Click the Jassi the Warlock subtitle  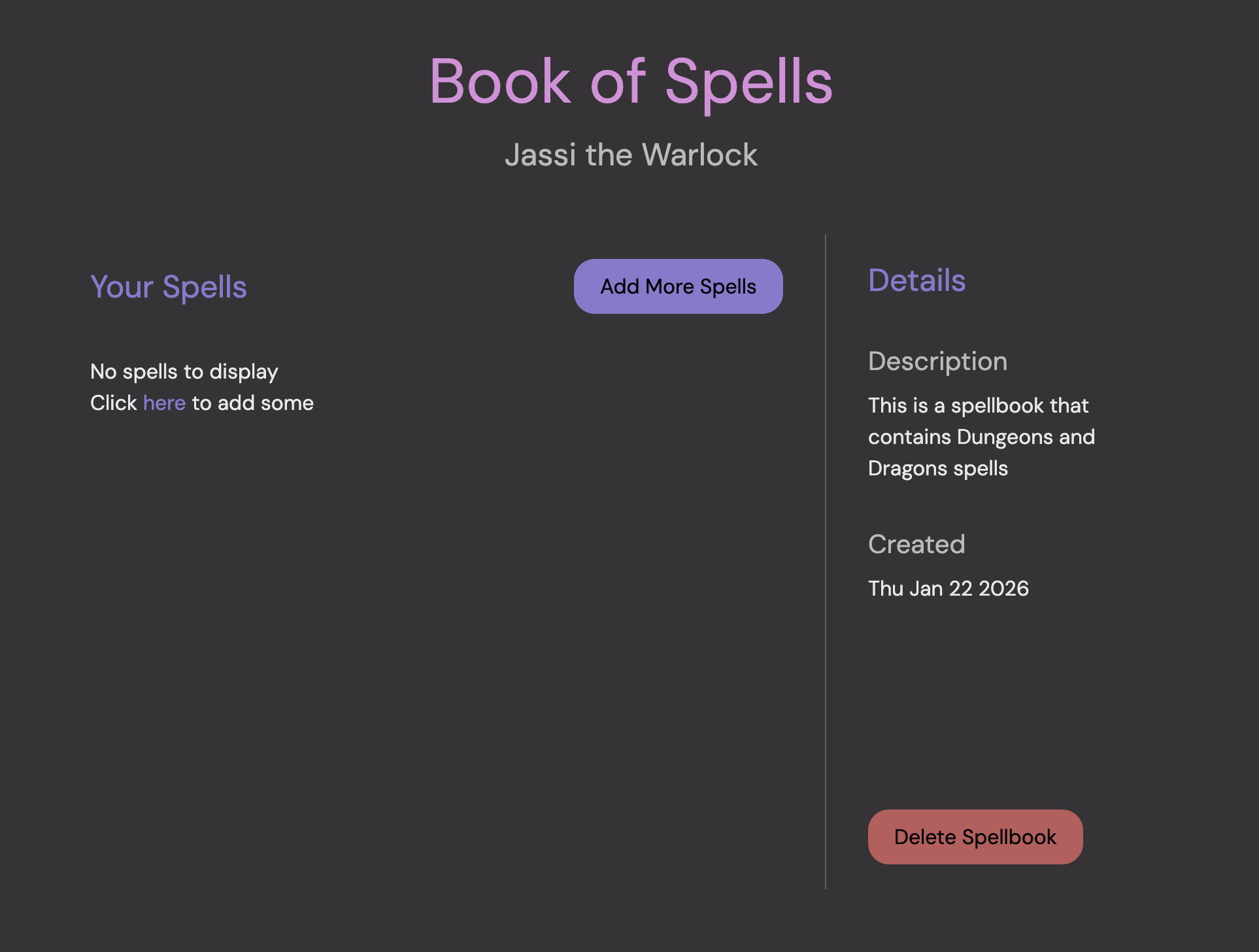click(x=631, y=155)
